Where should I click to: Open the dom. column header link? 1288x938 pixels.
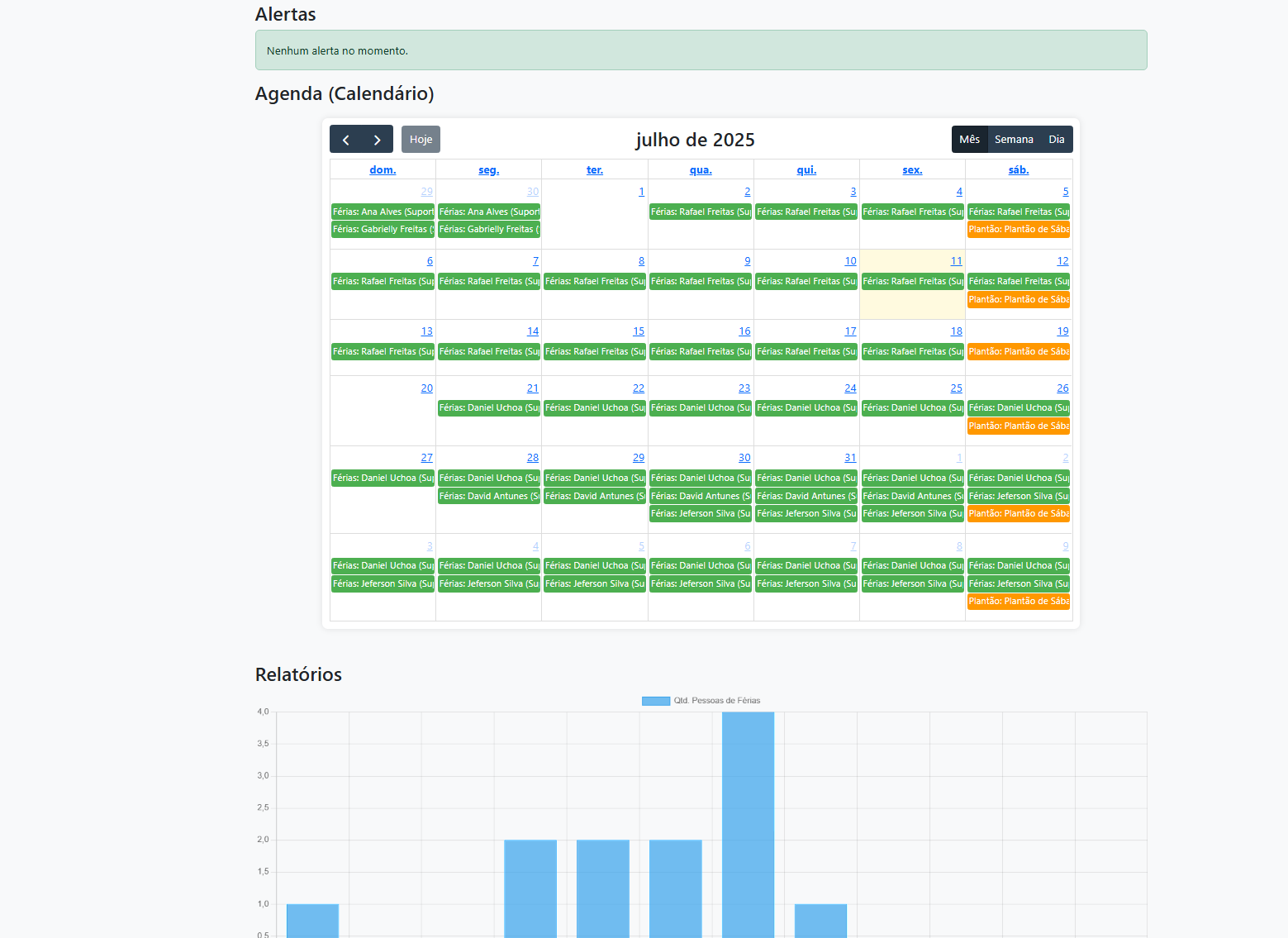[383, 170]
